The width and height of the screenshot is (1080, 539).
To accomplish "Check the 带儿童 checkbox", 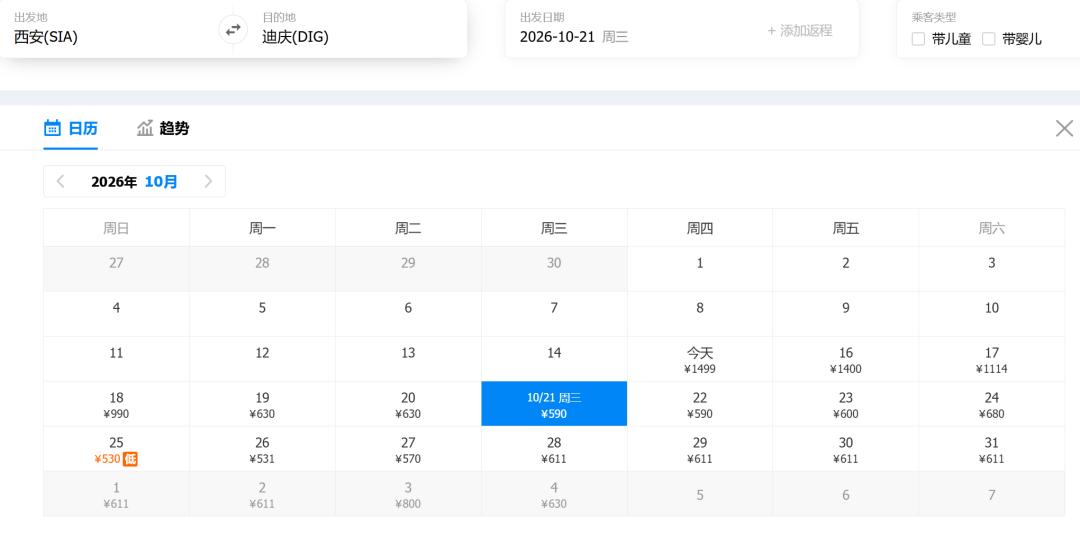I will 918,39.
